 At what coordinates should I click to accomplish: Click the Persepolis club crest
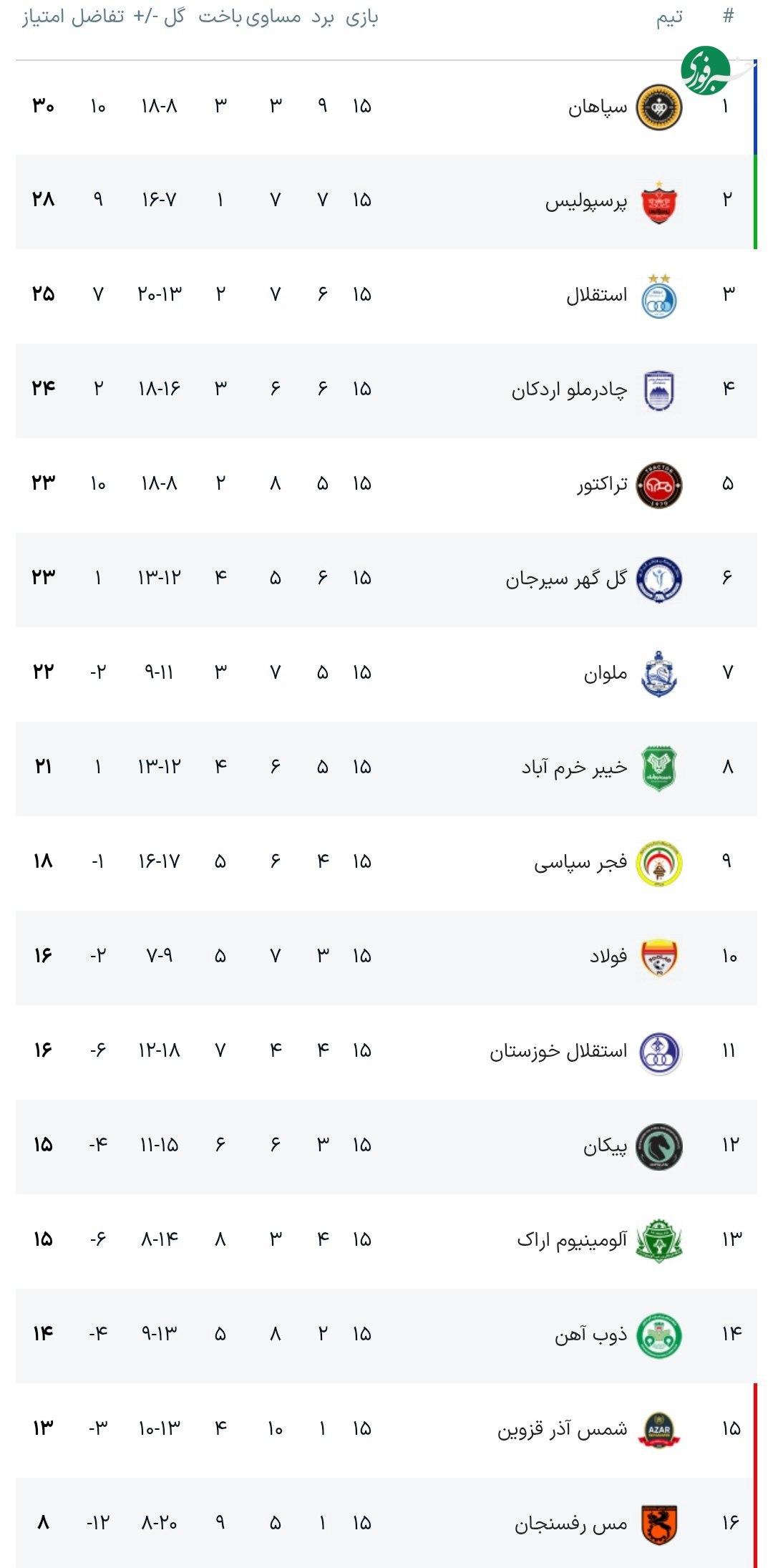tap(658, 202)
